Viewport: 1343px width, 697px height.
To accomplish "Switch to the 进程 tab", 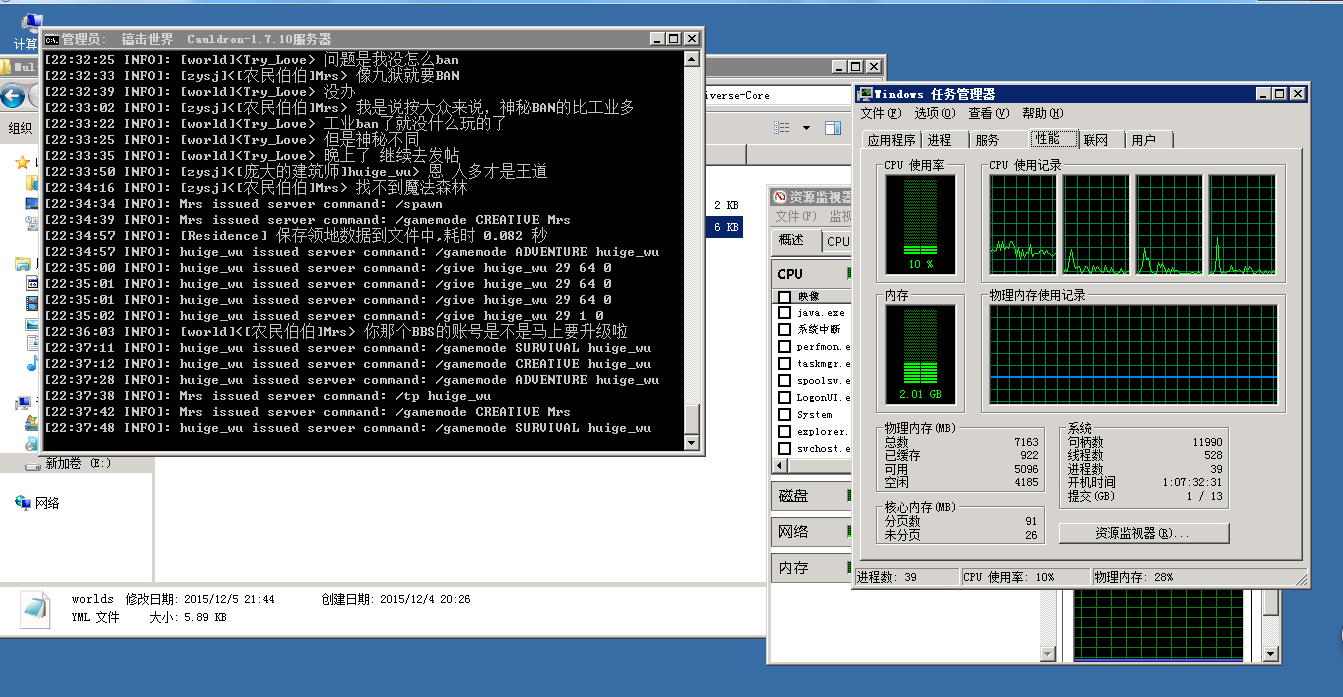I will coord(939,140).
